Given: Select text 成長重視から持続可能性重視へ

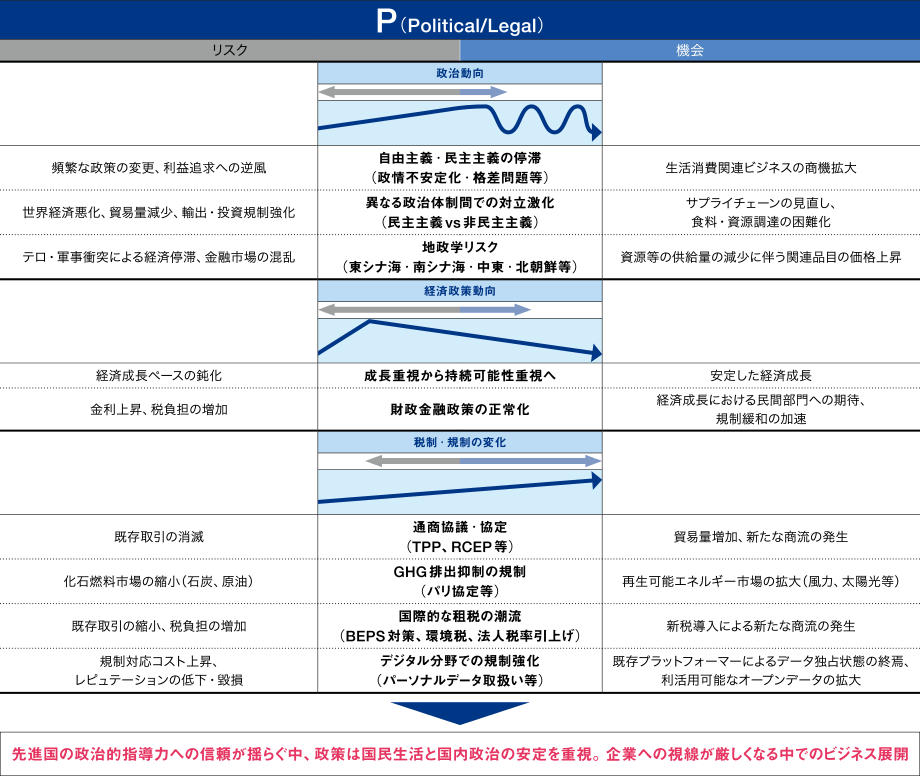Looking at the screenshot, I should click(x=460, y=376).
